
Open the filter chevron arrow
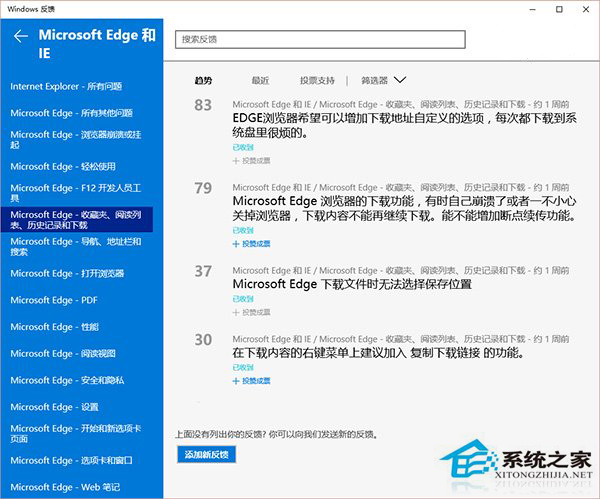point(400,80)
